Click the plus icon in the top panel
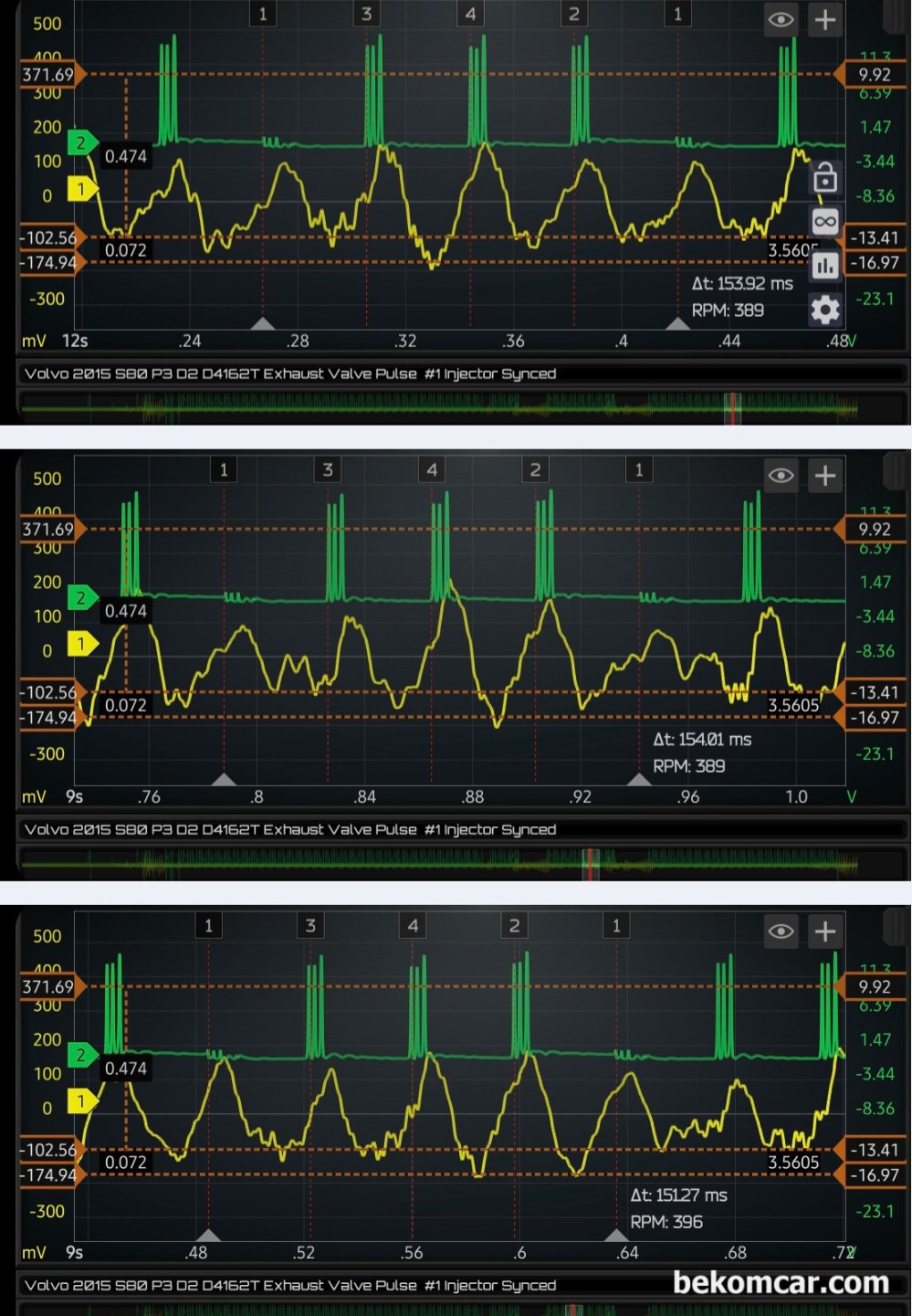 [824, 19]
